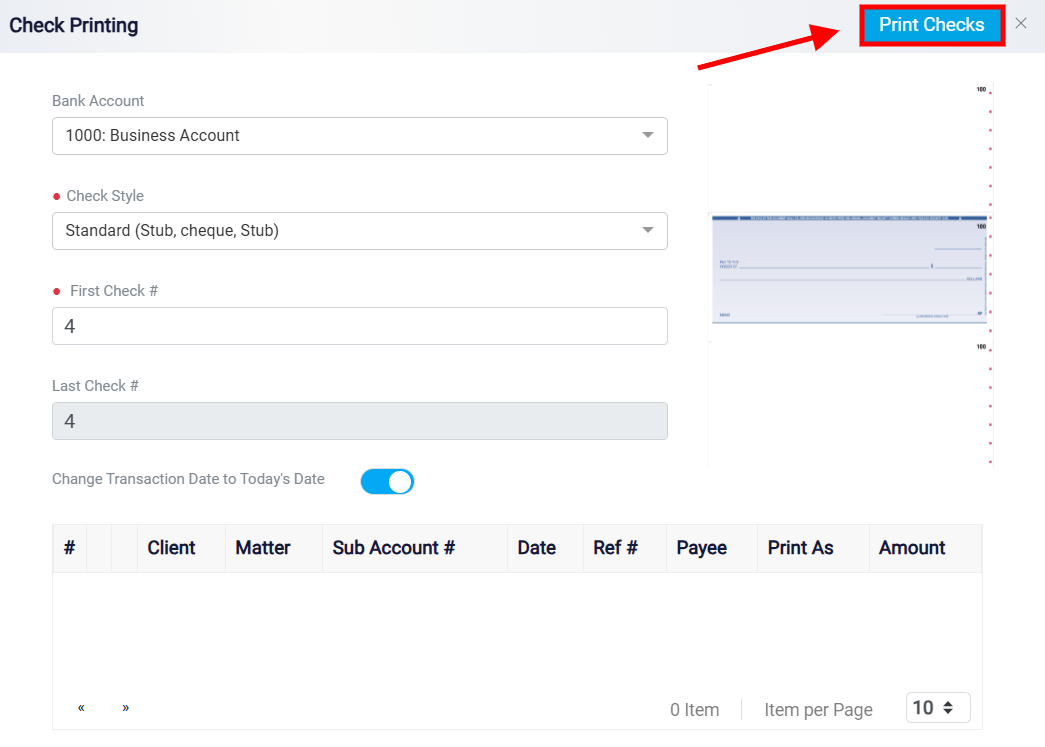This screenshot has height=747, width=1045.
Task: Go to previous page of results
Action: click(81, 708)
